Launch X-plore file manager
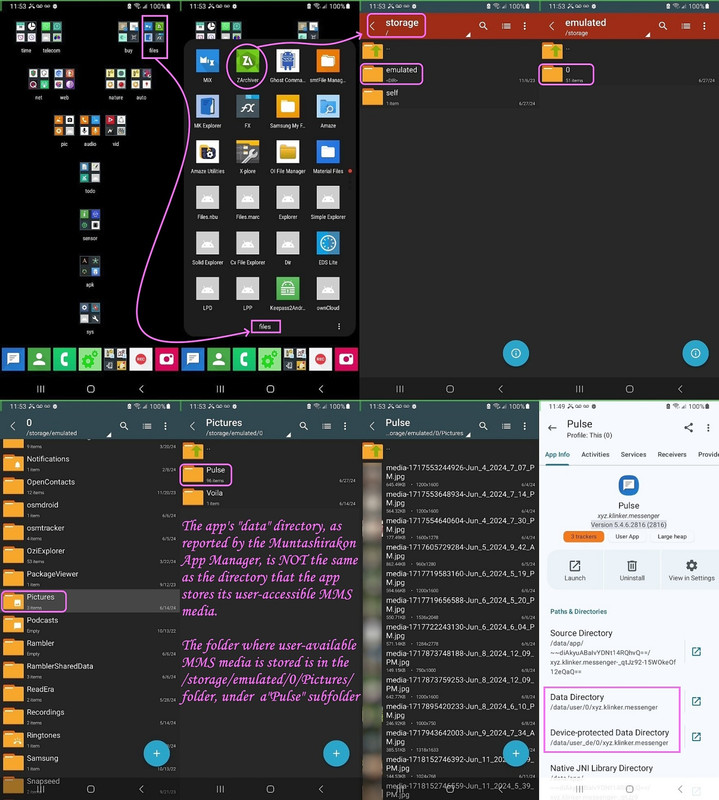Viewport: 719px width, 800px height. click(247, 153)
